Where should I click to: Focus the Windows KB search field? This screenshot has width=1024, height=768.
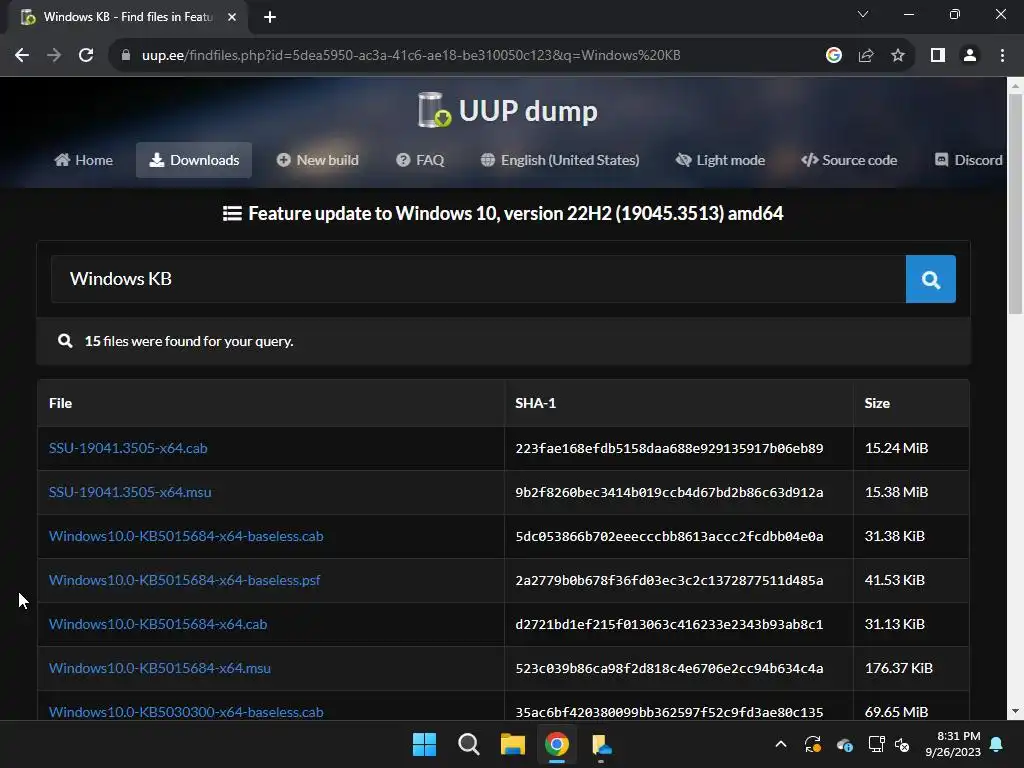pos(478,280)
